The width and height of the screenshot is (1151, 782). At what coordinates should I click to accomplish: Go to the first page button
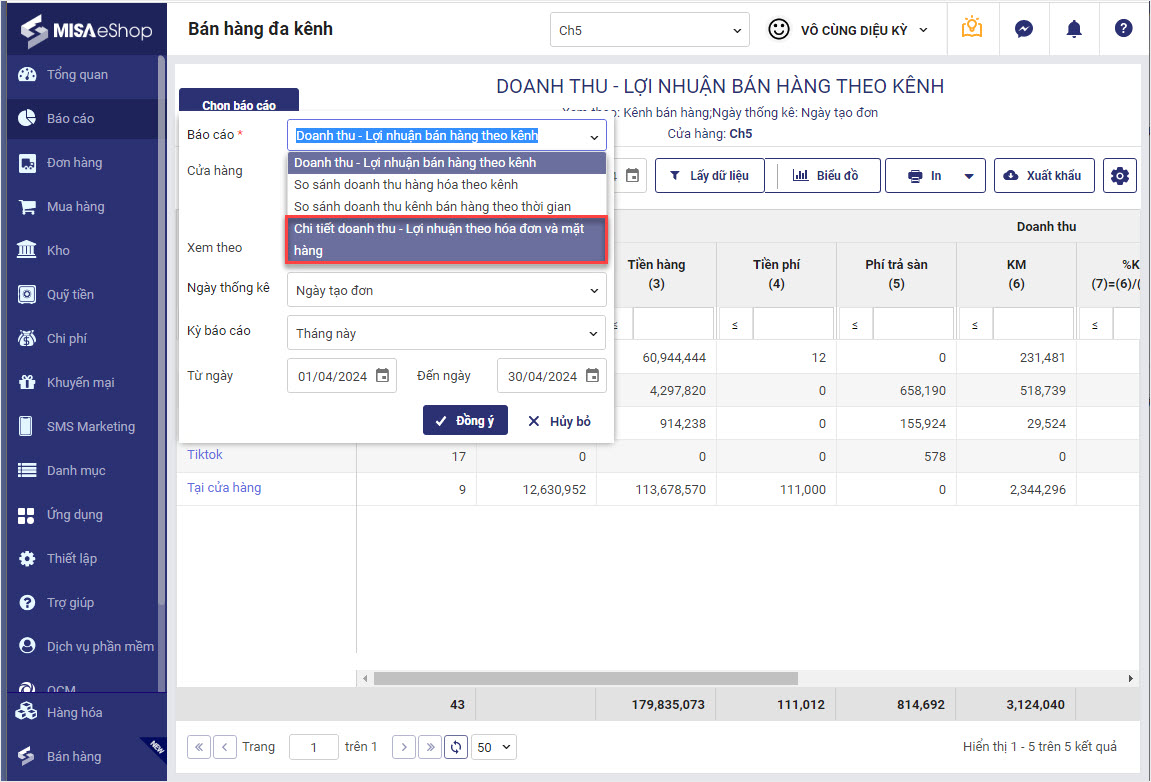(x=199, y=747)
